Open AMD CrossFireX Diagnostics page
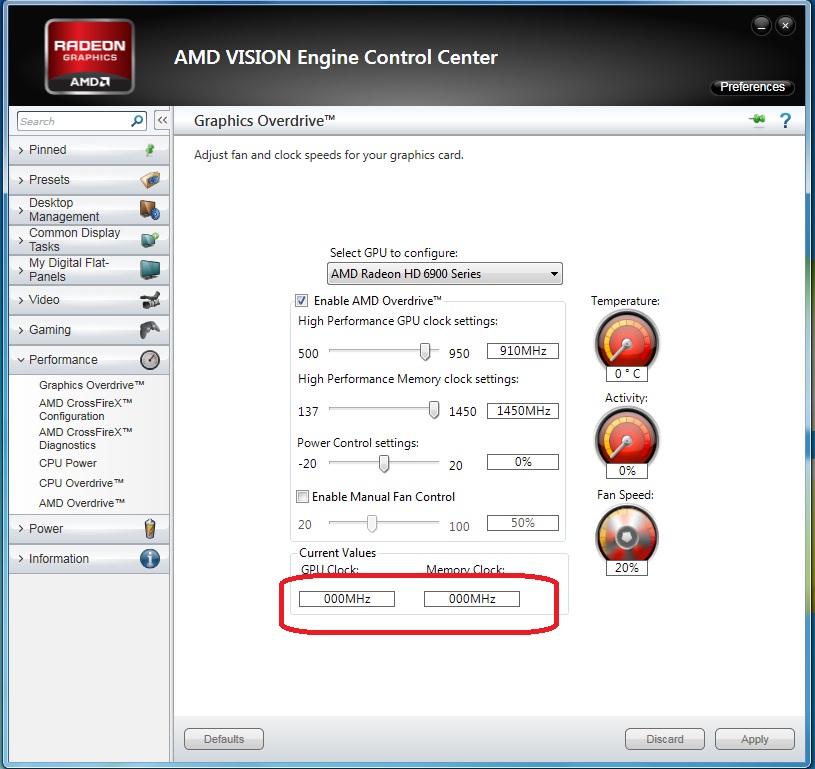The width and height of the screenshot is (815, 769). point(86,438)
